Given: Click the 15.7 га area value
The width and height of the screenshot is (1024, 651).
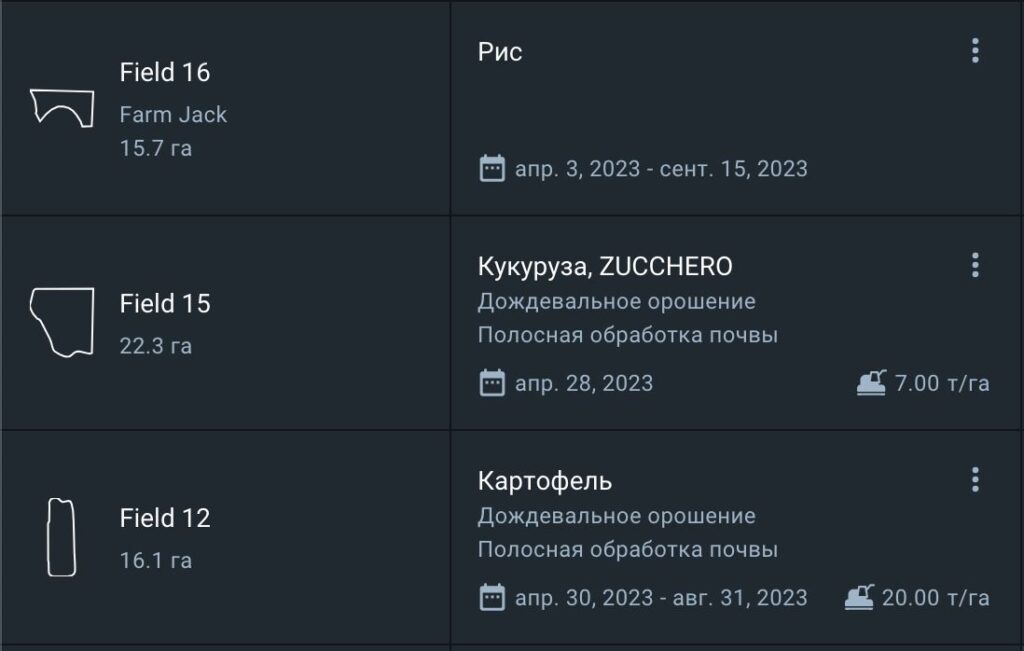Looking at the screenshot, I should tap(156, 148).
